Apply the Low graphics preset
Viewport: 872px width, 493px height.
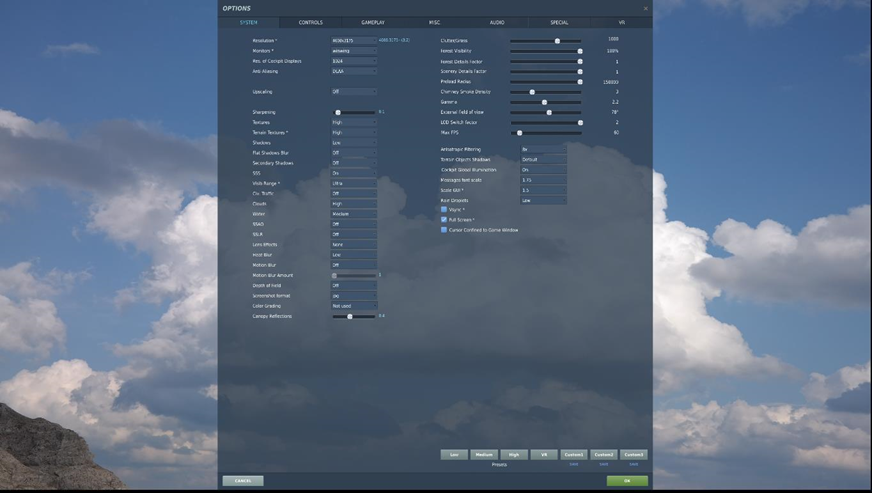[454, 455]
